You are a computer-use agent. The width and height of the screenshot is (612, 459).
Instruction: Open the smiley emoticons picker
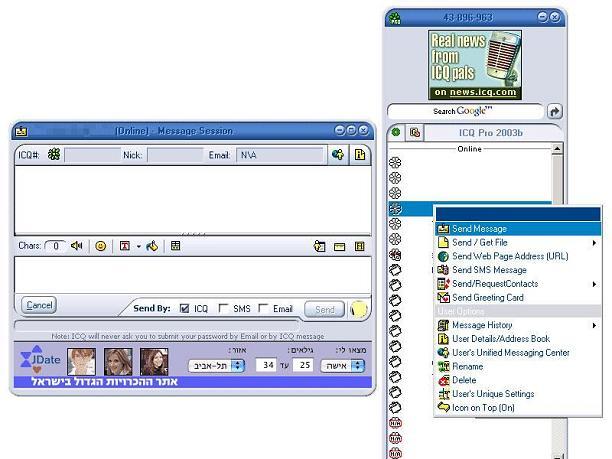101,246
